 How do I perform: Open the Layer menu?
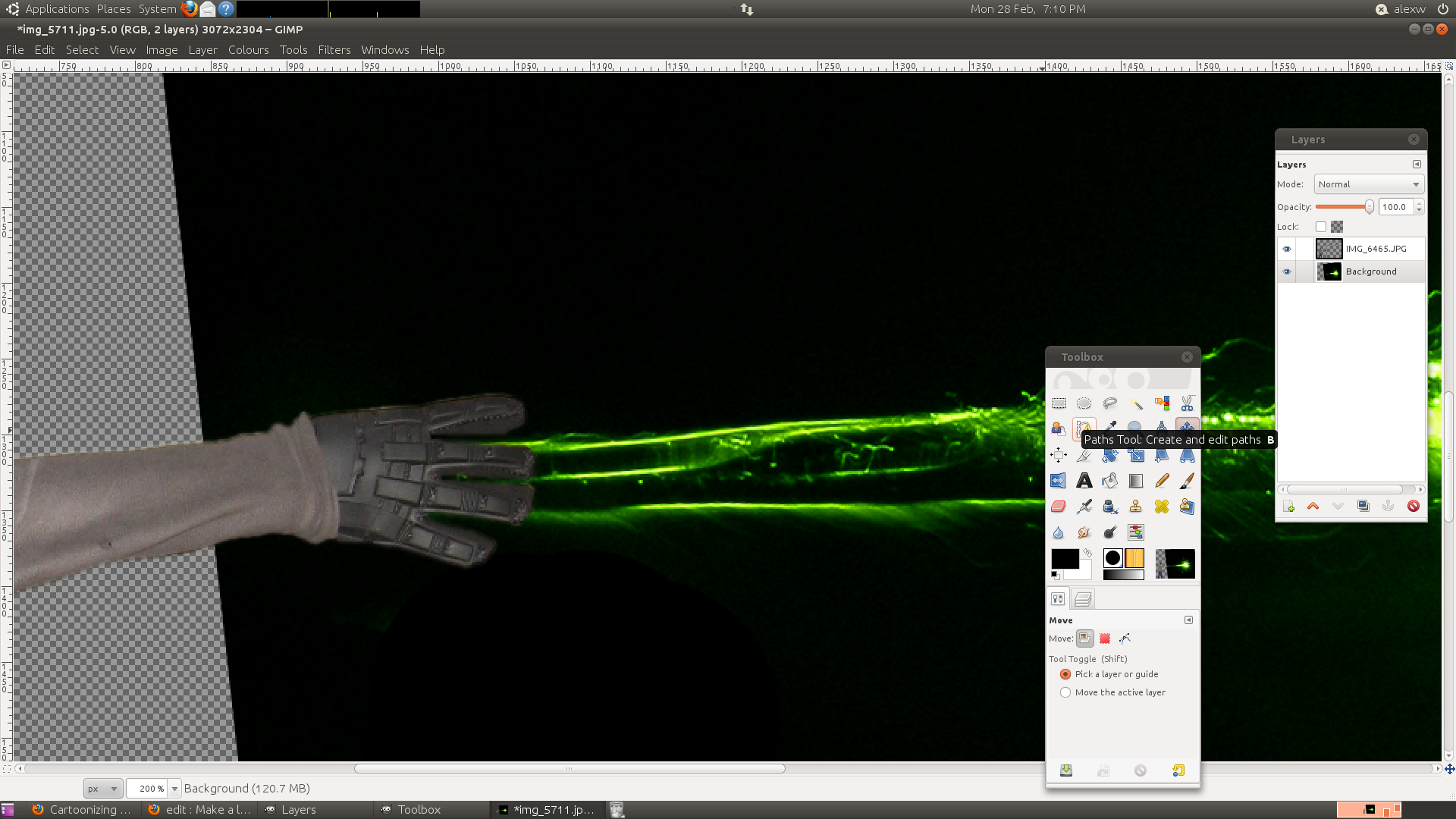pos(203,50)
